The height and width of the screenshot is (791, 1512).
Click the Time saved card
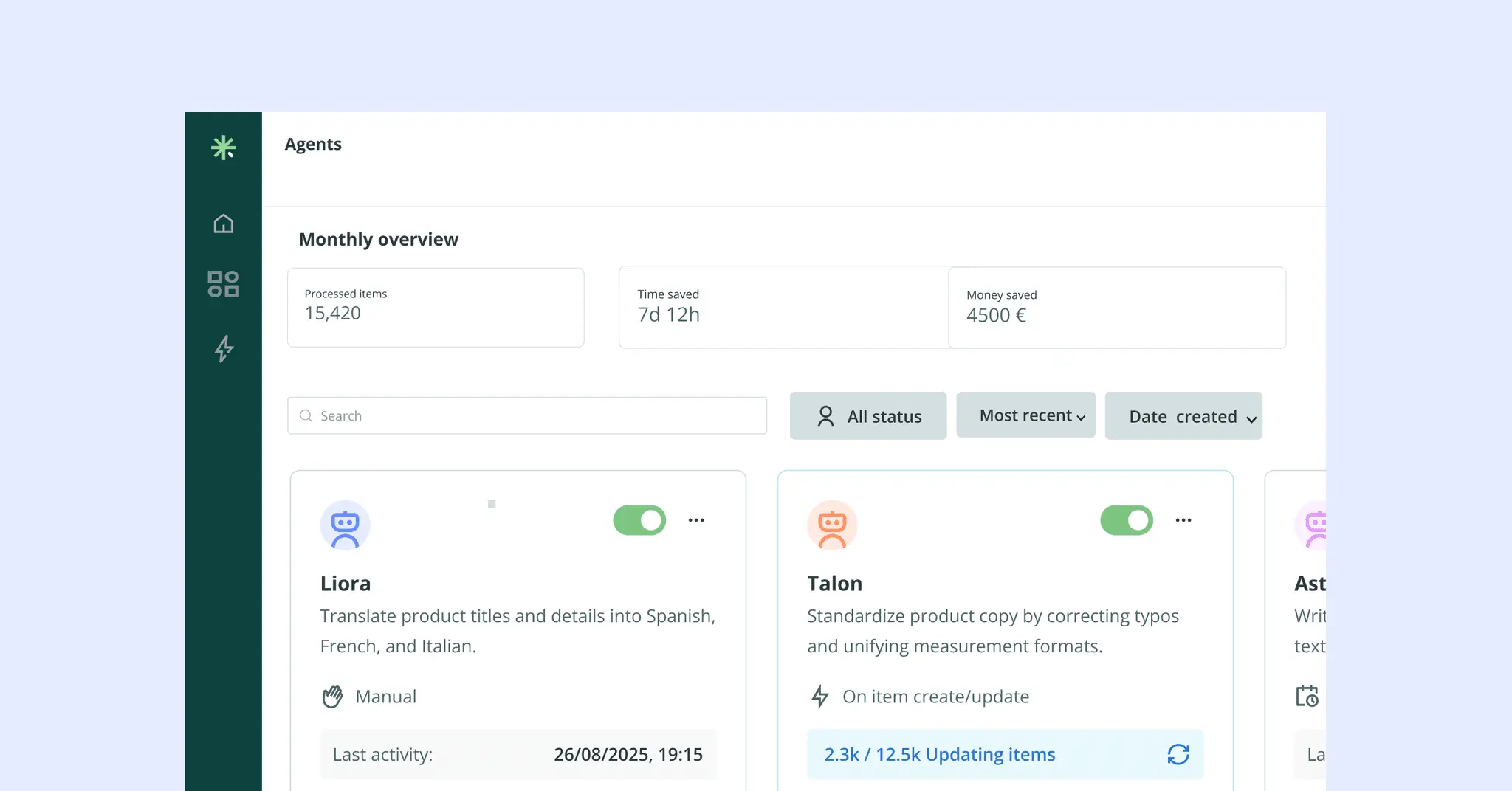(784, 307)
